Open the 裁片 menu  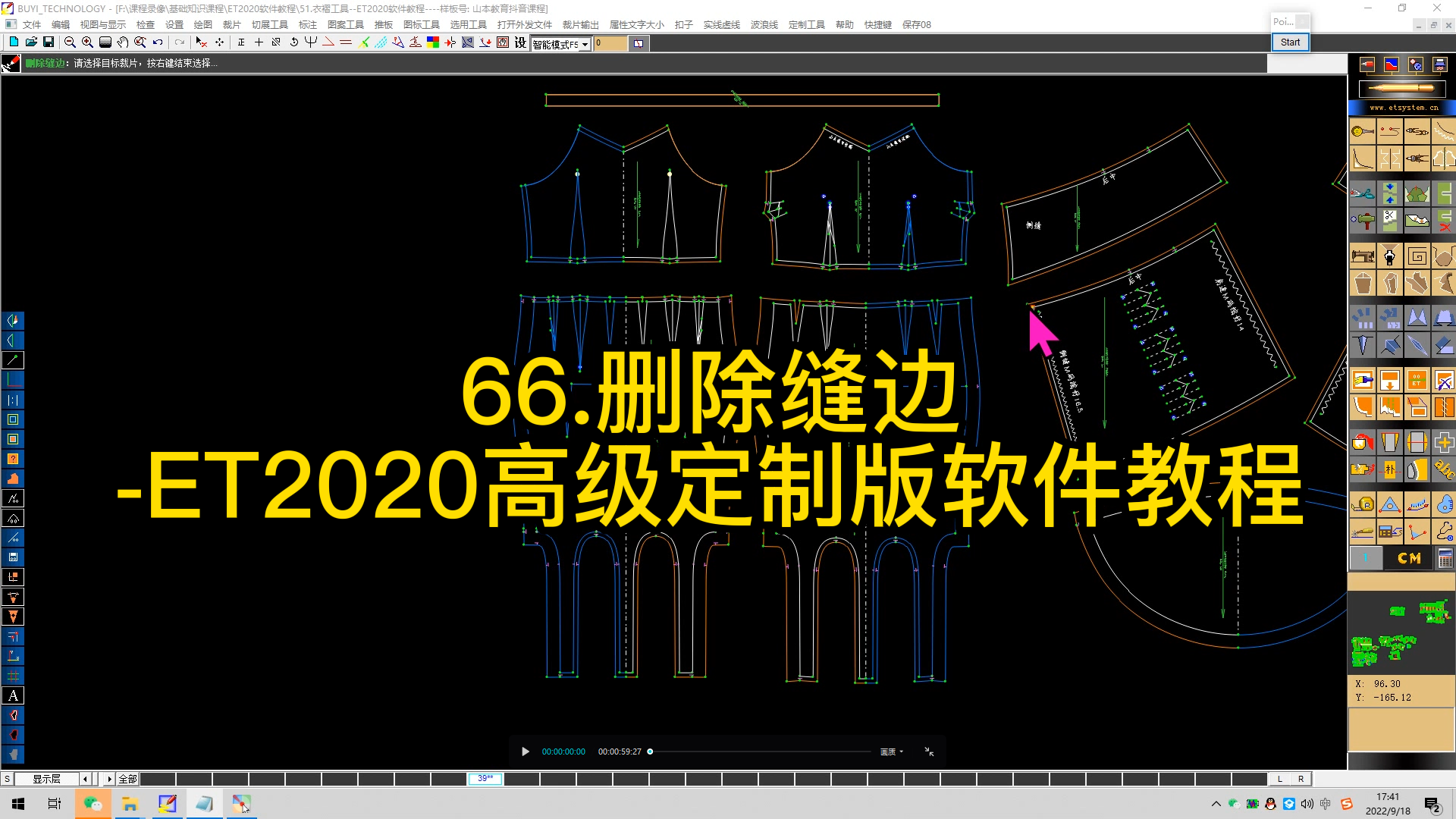point(232,24)
